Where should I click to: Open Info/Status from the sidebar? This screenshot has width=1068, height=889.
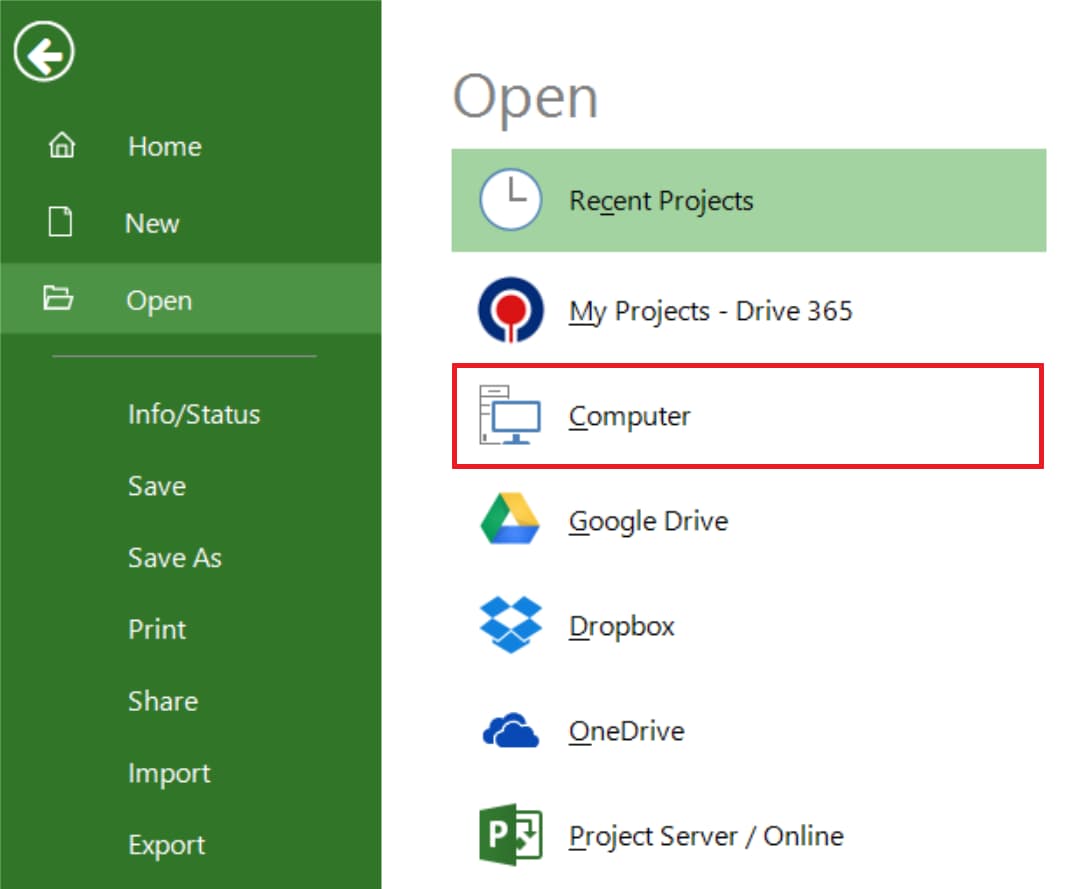[x=194, y=414]
